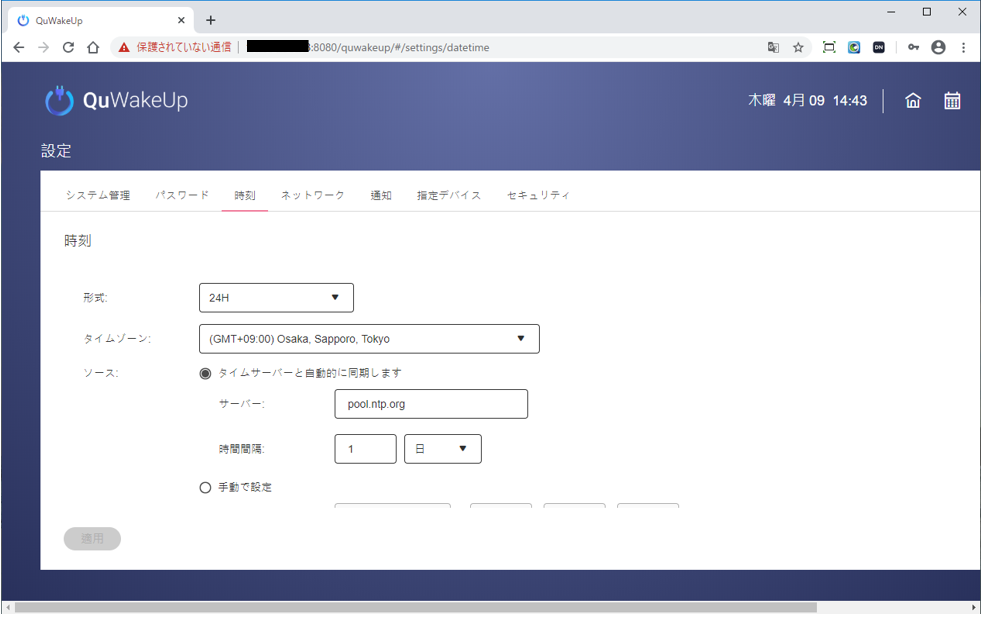Click the browser reload button

68,47
